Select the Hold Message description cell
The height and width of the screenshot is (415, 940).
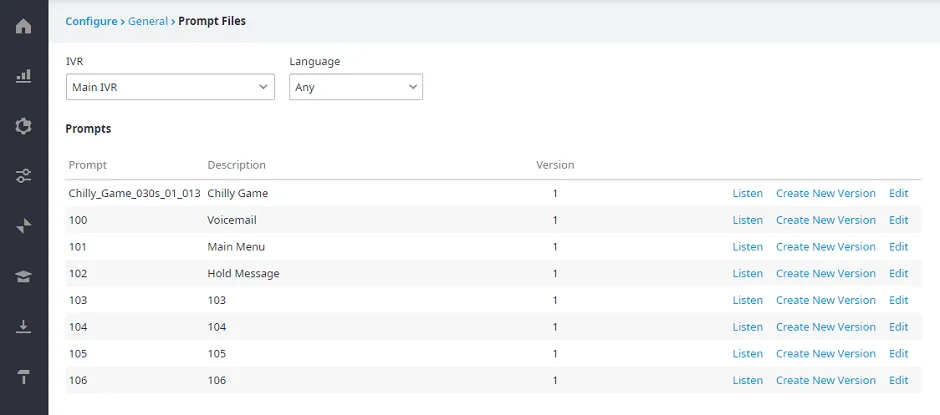pos(243,273)
